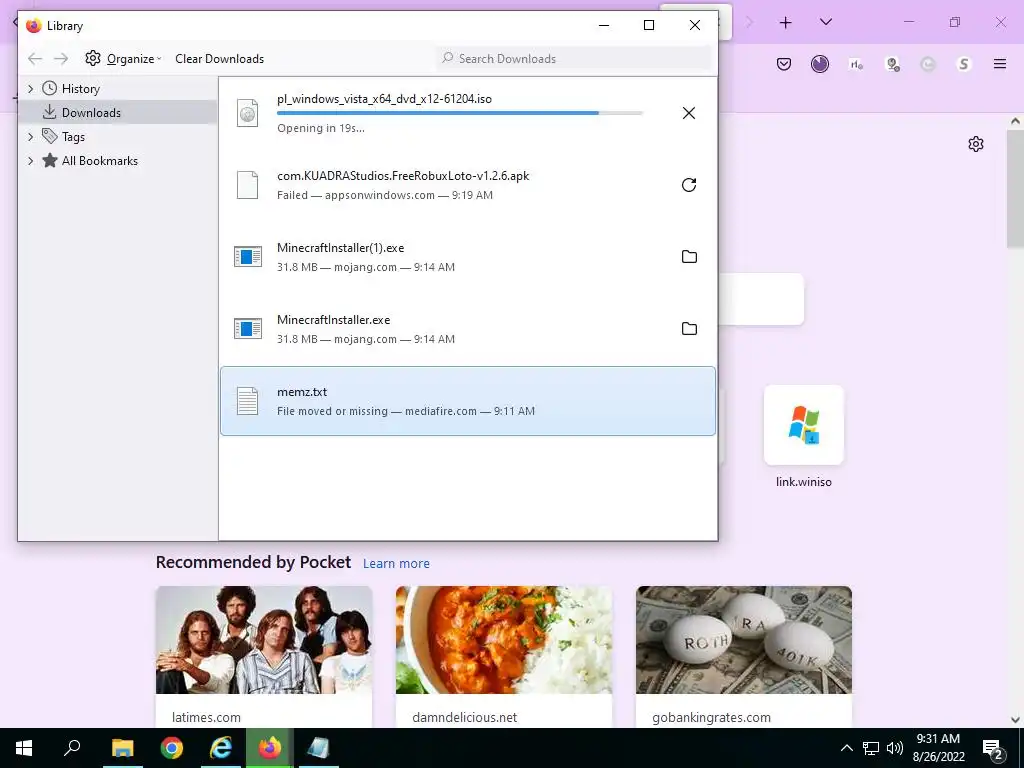
Task: Expand the Tags tree node
Action: pos(30,136)
